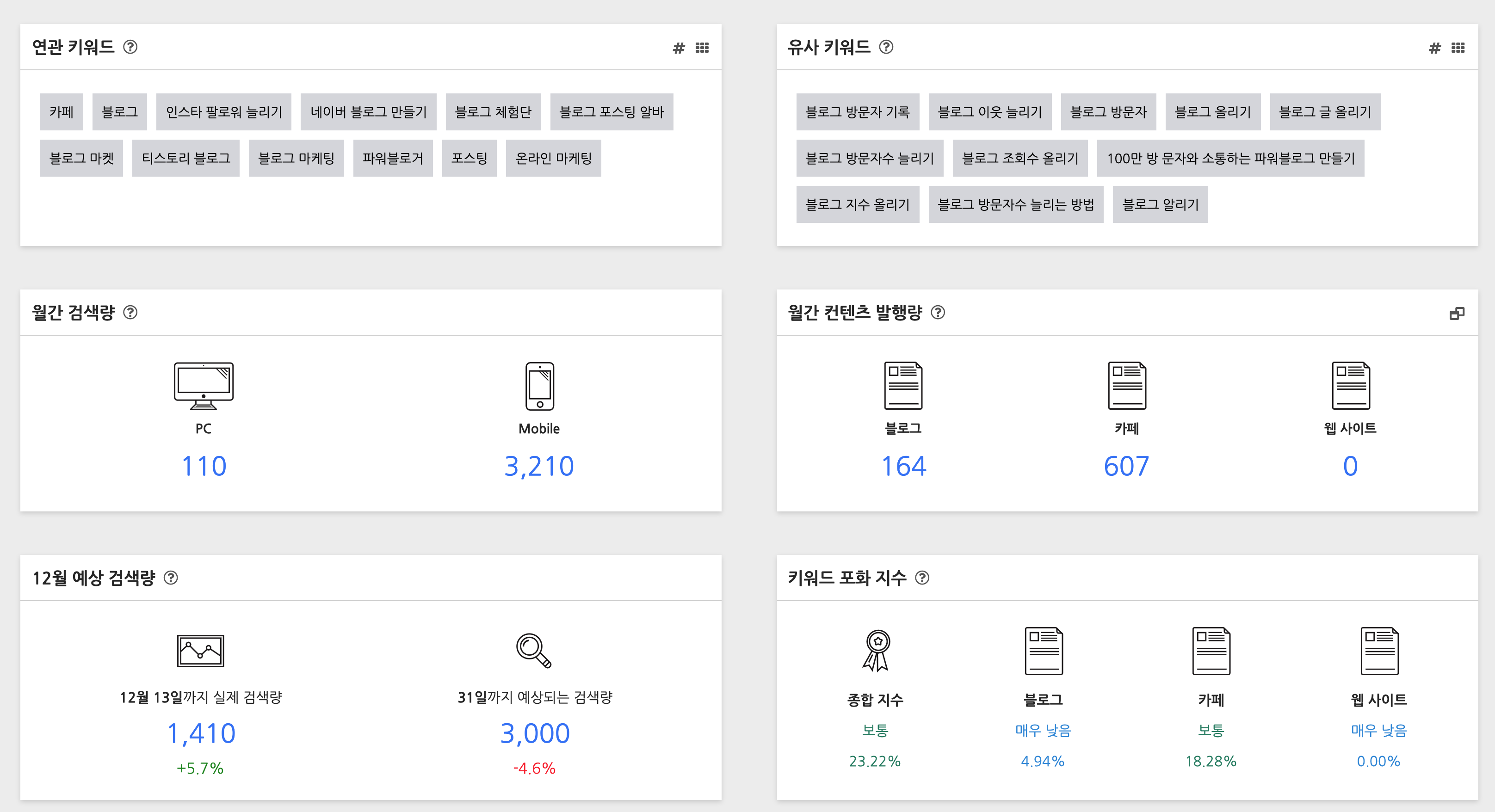Open the 블로그 방문자수 늘리는 방법 keyword
This screenshot has width=1495, height=812.
pyautogui.click(x=1015, y=205)
